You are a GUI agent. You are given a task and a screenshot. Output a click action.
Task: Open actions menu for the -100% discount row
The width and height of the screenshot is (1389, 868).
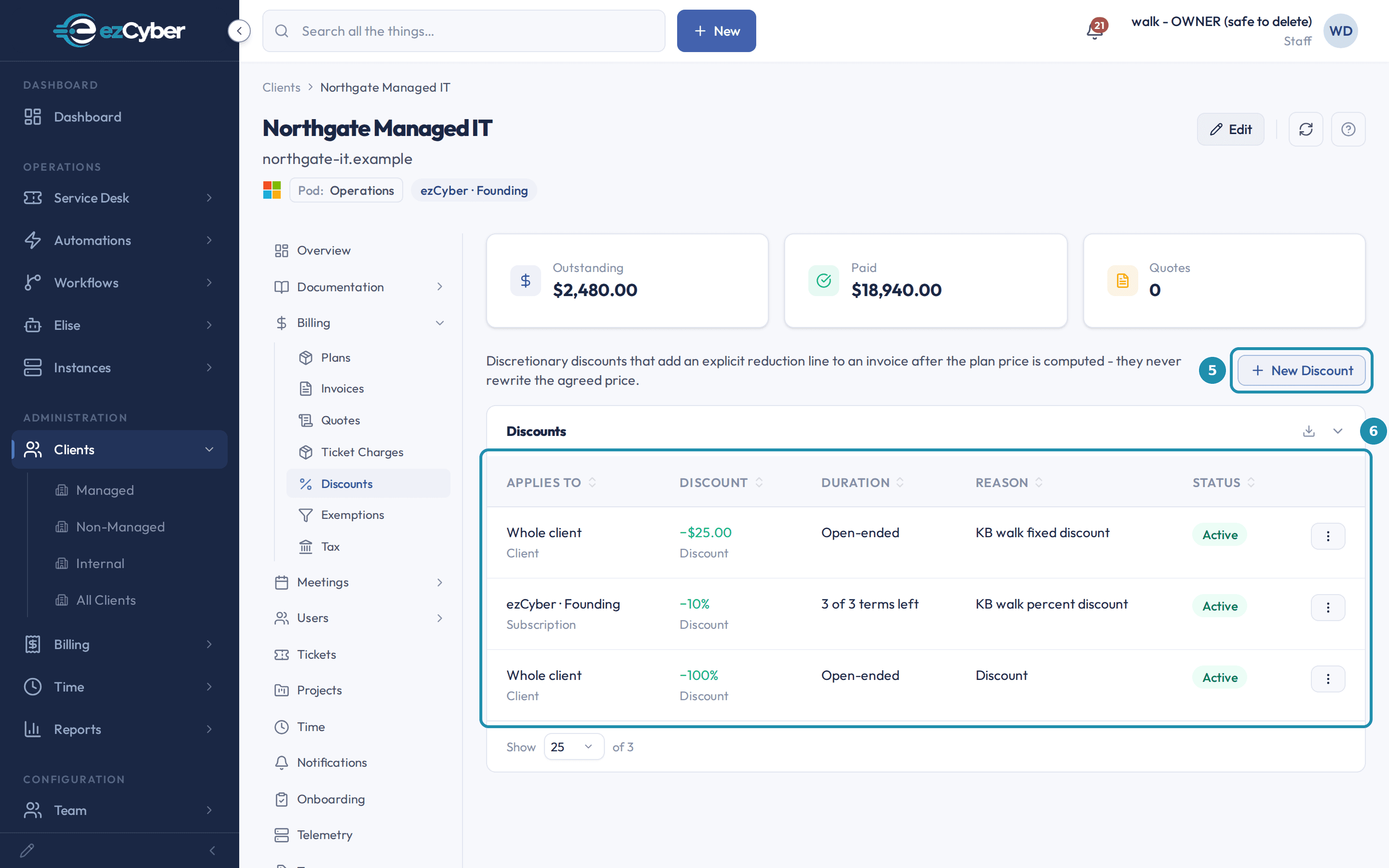pos(1328,679)
